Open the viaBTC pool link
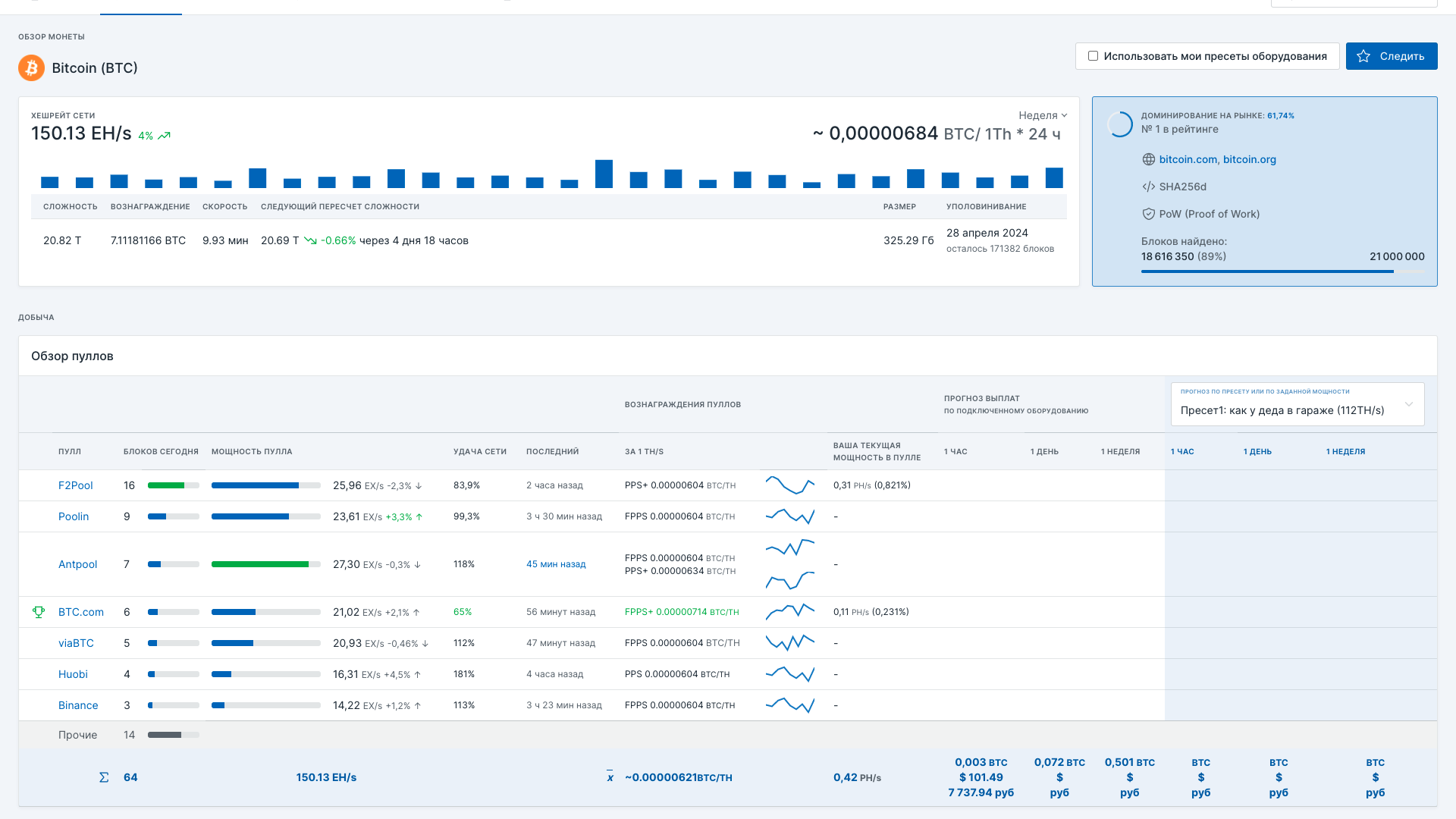The height and width of the screenshot is (819, 1456). click(x=76, y=643)
